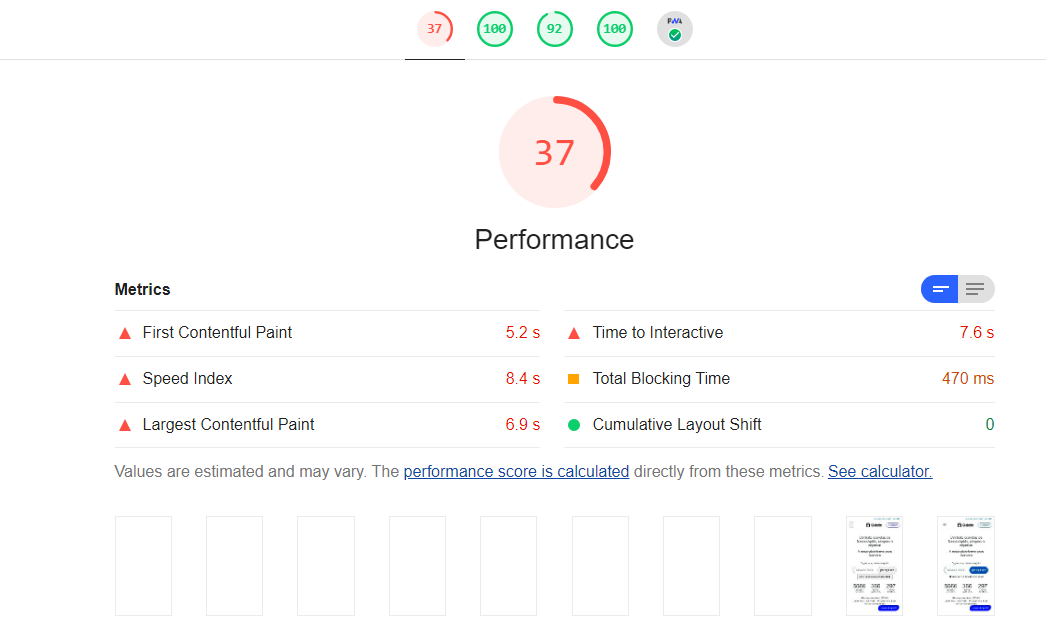This screenshot has width=1046, height=639.
Task: Click the PWA badge icon
Action: 675,29
